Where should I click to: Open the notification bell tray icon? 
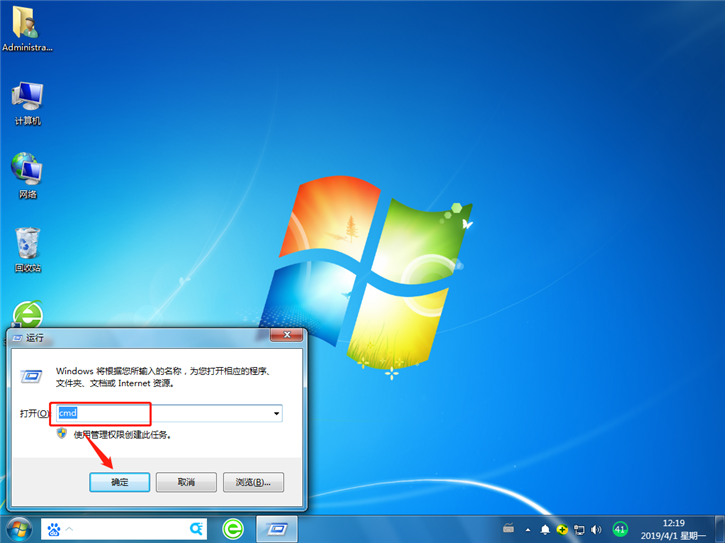click(546, 529)
